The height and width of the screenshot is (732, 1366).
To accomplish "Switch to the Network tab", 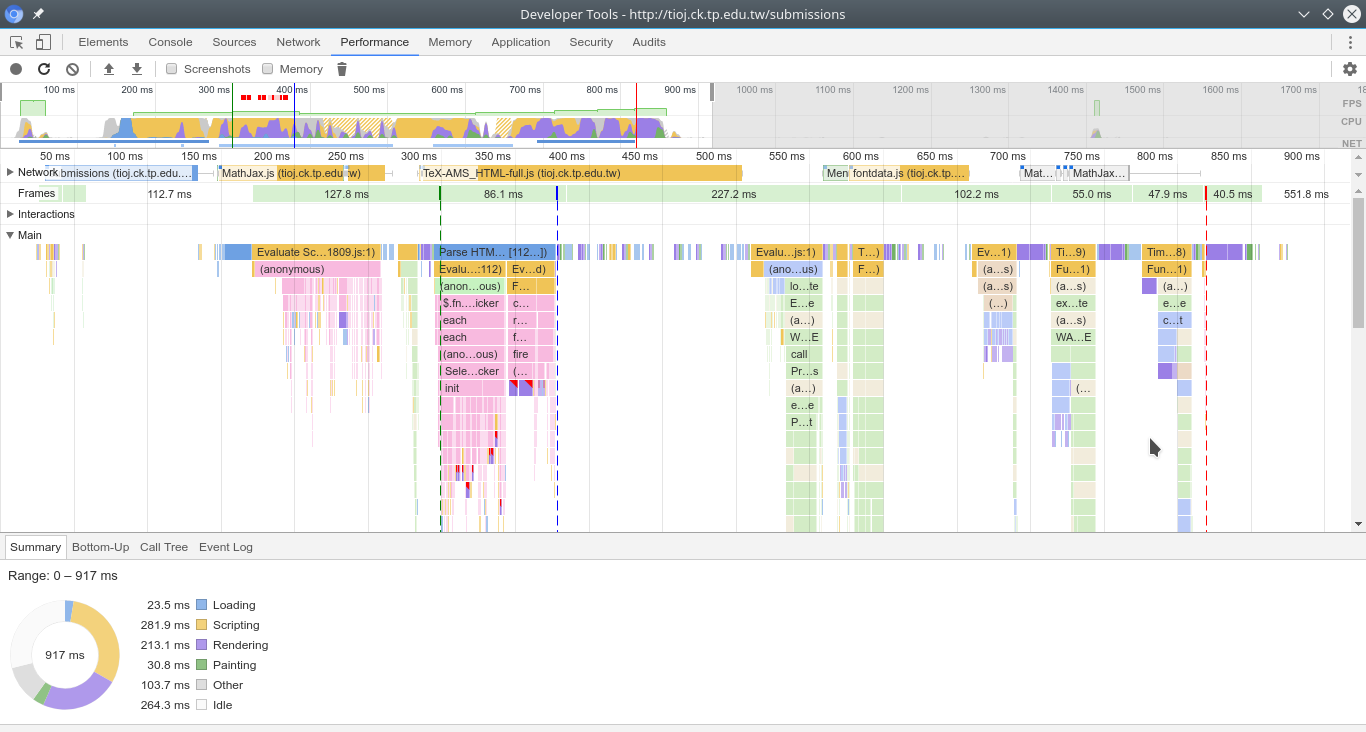I will [298, 42].
